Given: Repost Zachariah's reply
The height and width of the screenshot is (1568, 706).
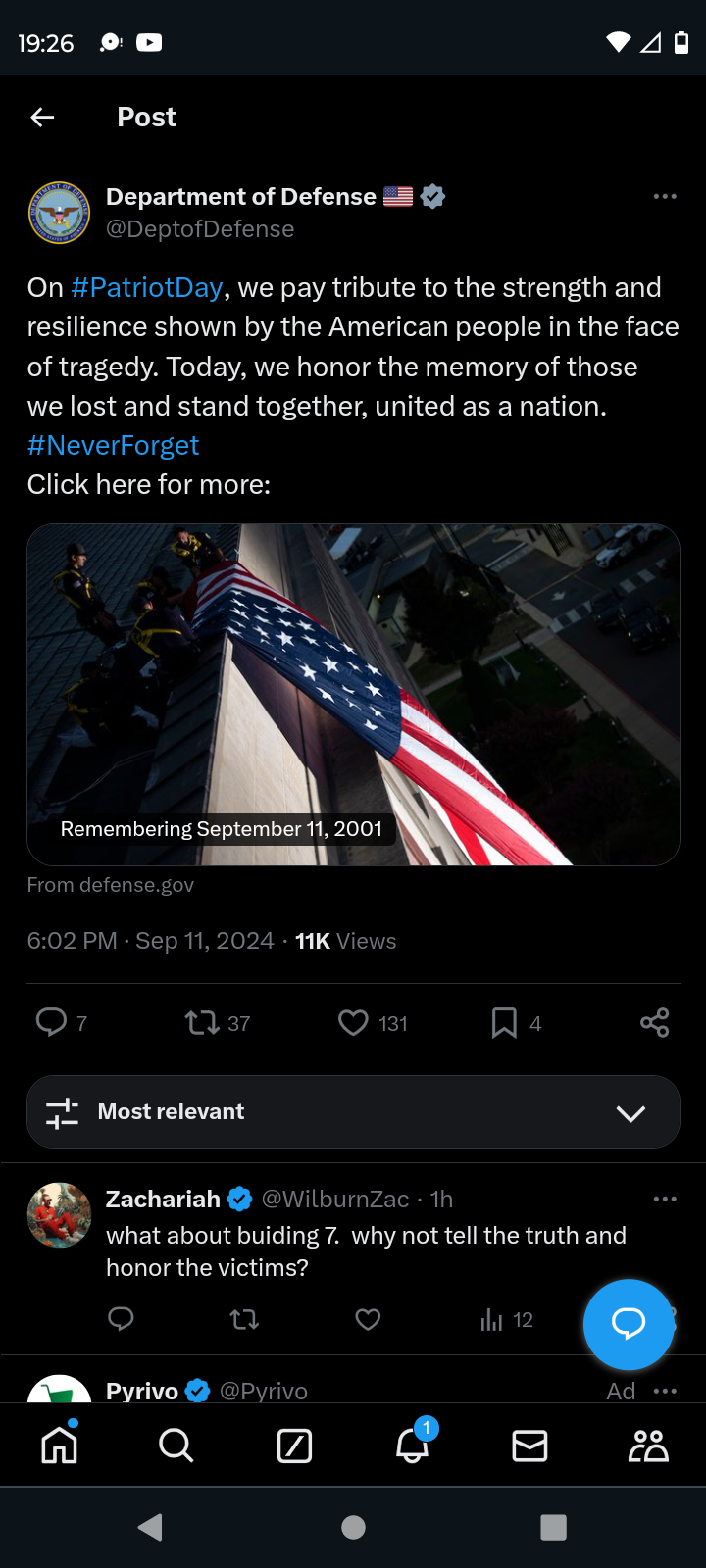Looking at the screenshot, I should click(x=244, y=1320).
